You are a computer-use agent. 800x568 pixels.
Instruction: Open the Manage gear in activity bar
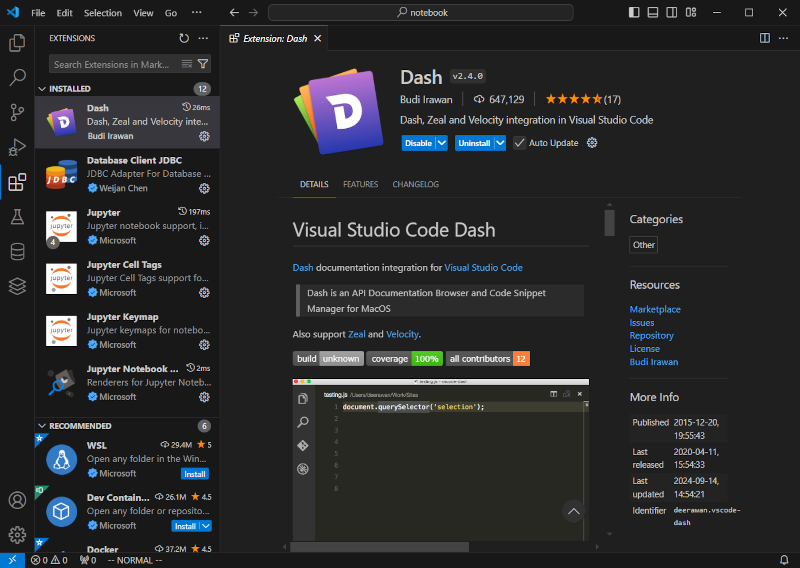tap(17, 534)
